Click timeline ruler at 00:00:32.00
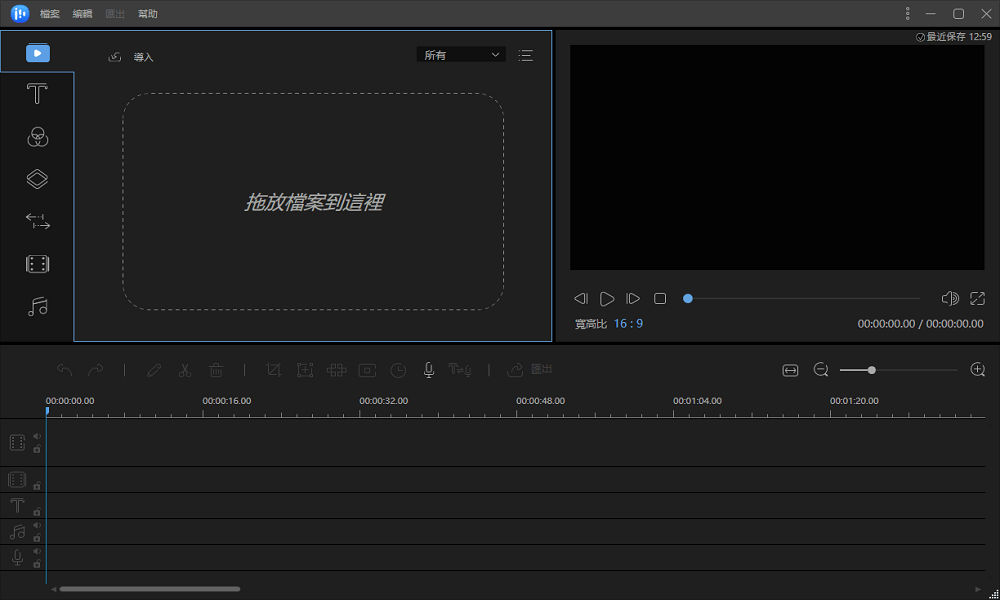The image size is (1000, 600). point(383,401)
